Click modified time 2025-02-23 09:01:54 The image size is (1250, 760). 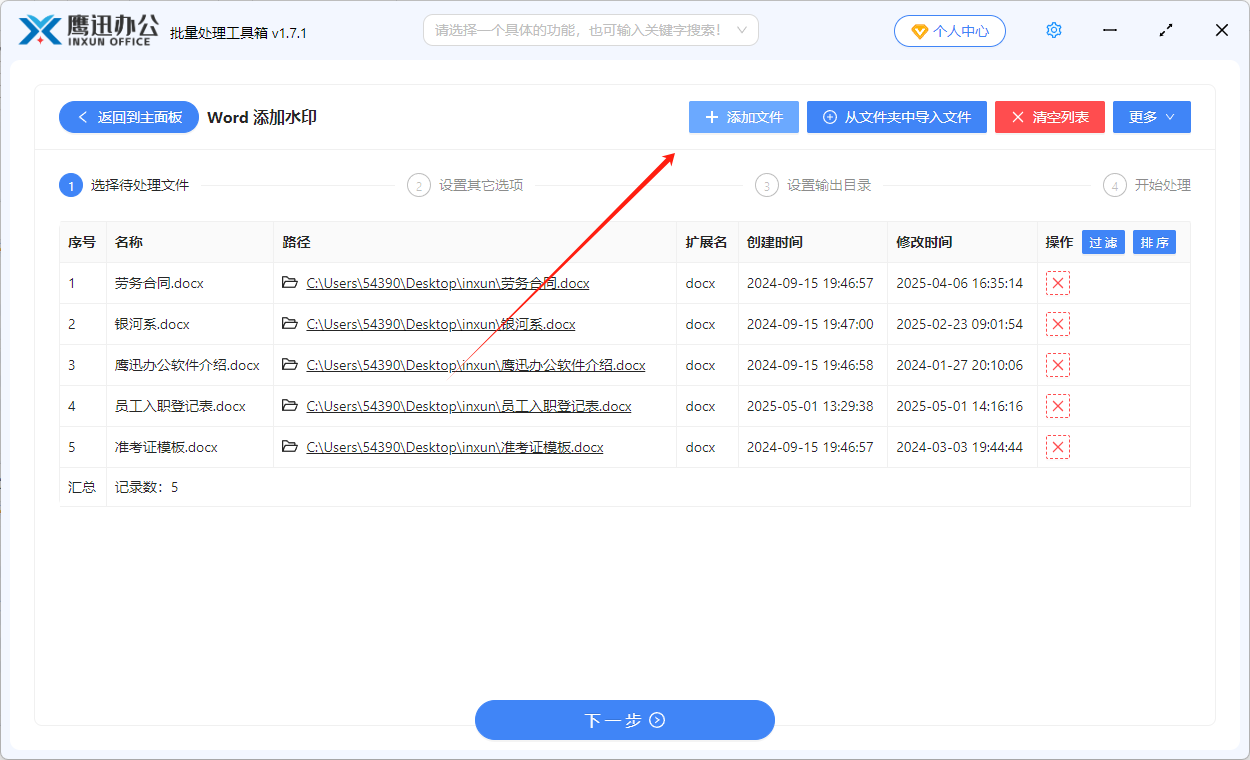(x=959, y=324)
